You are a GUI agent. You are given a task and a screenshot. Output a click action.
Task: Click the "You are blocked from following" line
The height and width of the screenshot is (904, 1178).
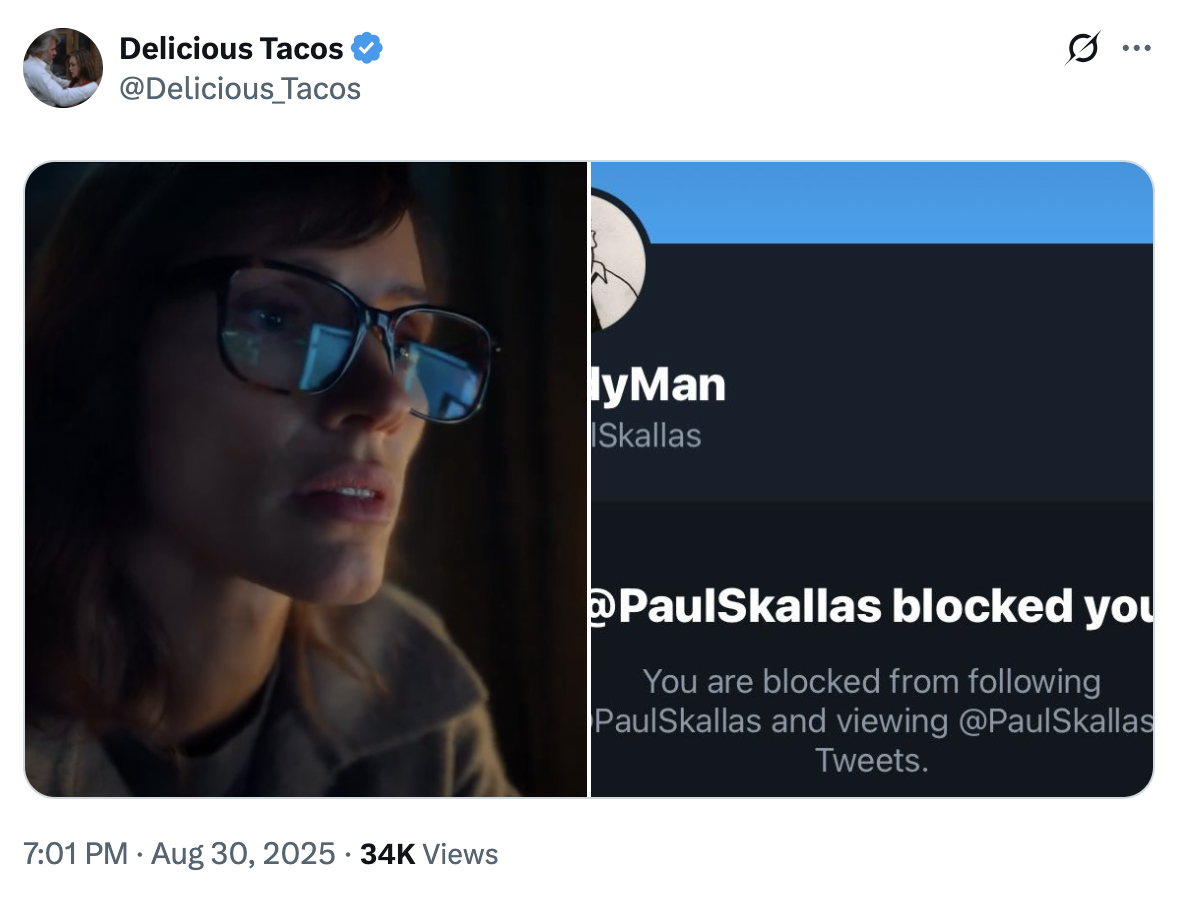coord(872,682)
